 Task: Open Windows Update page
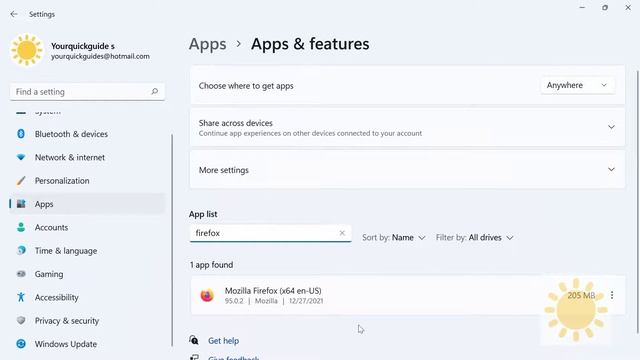[88, 344]
